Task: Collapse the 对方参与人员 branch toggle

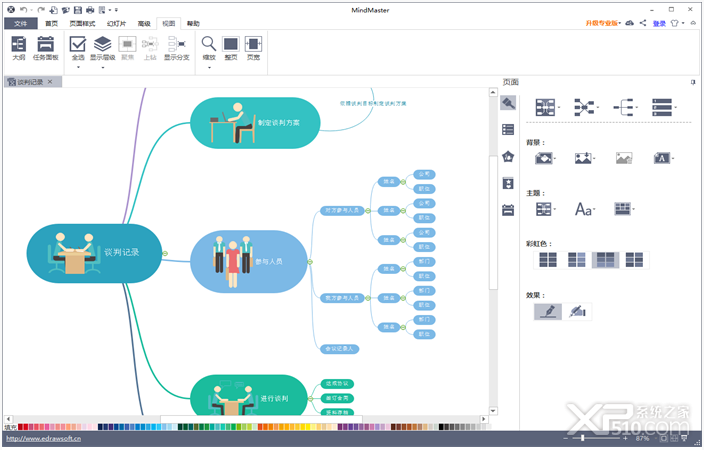Action: [x=368, y=211]
